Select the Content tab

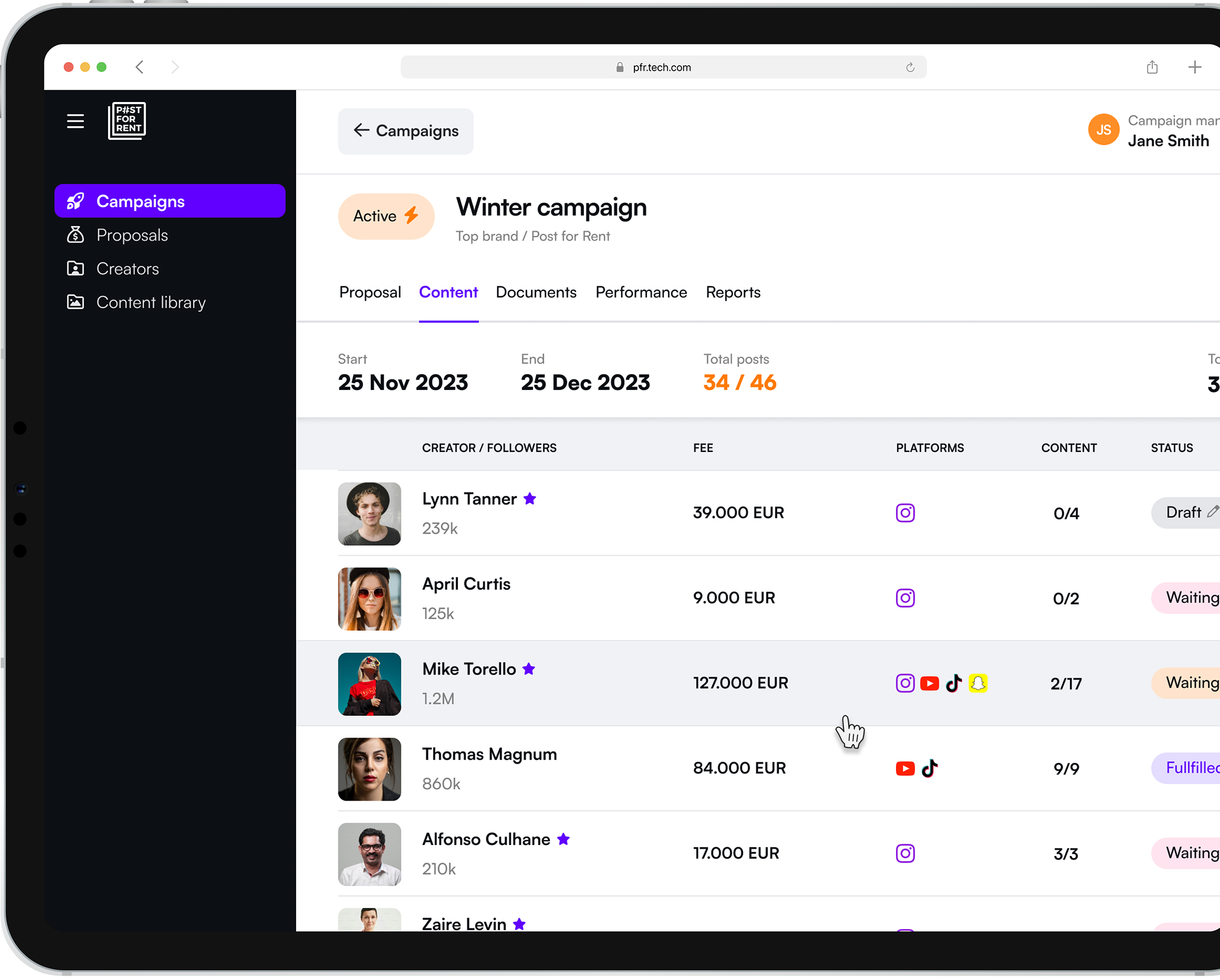pos(448,292)
